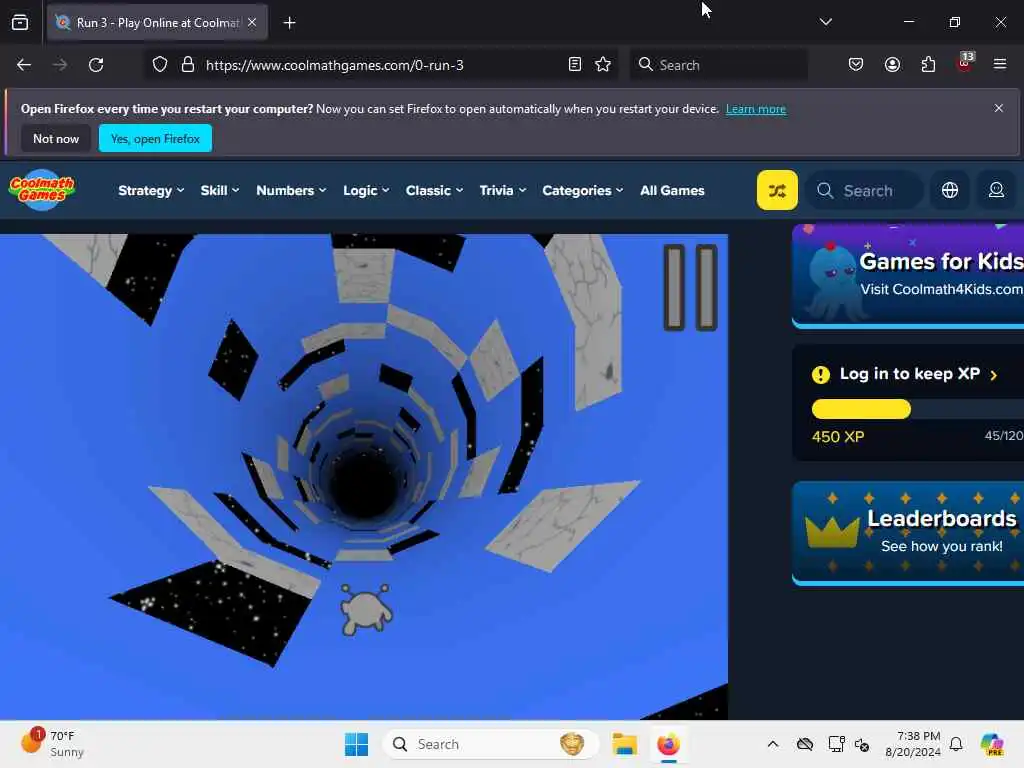The height and width of the screenshot is (768, 1024).
Task: Open the Leaderboards banner
Action: (908, 533)
